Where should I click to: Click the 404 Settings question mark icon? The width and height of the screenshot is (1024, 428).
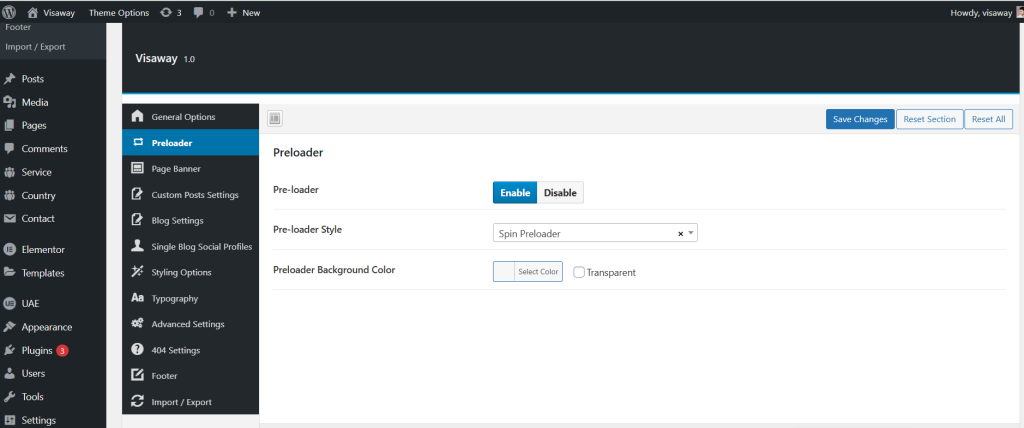click(x=138, y=350)
